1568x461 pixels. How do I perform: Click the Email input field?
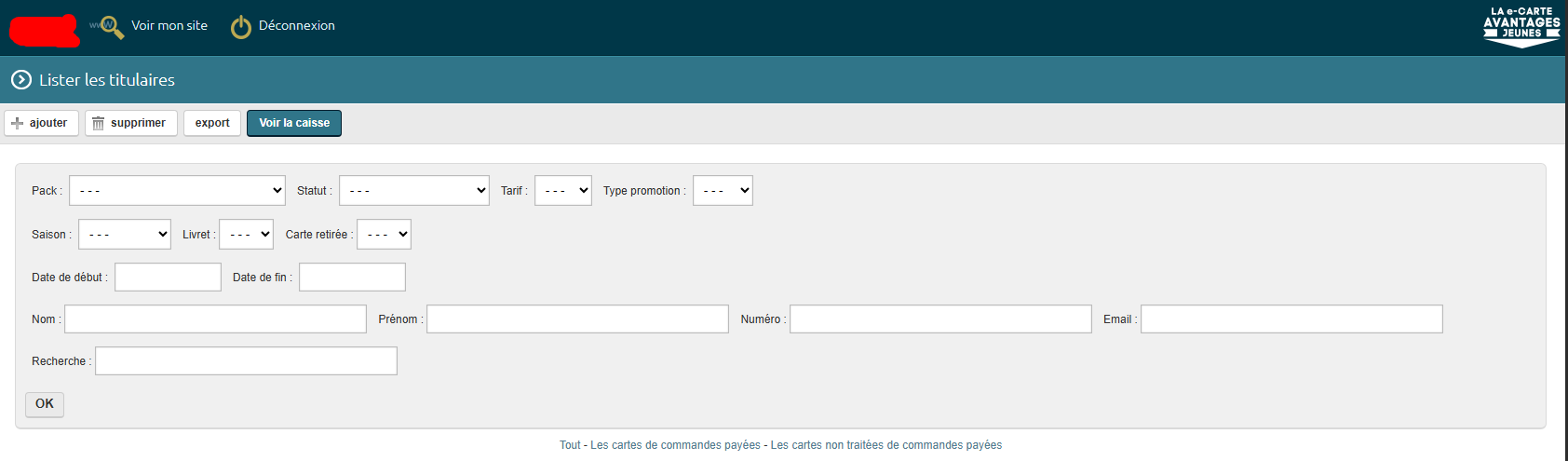click(x=1291, y=319)
